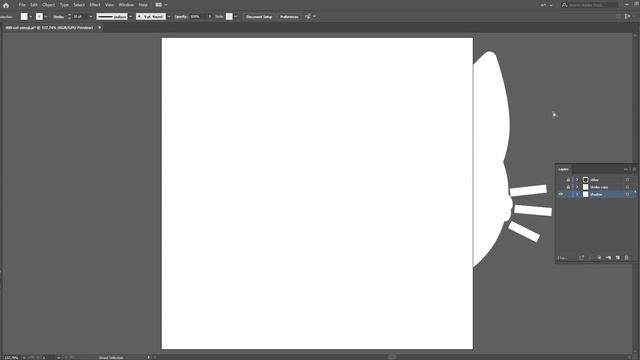
Task: Click the Illustrator Home icon
Action: point(6,5)
